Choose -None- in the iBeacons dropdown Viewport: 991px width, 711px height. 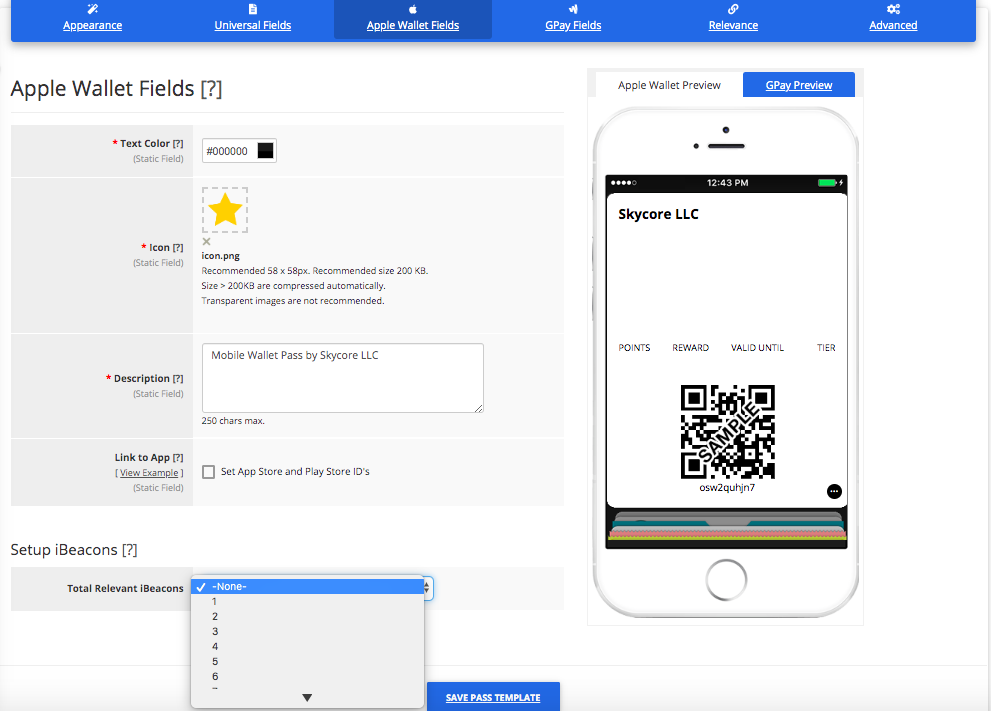pos(229,587)
